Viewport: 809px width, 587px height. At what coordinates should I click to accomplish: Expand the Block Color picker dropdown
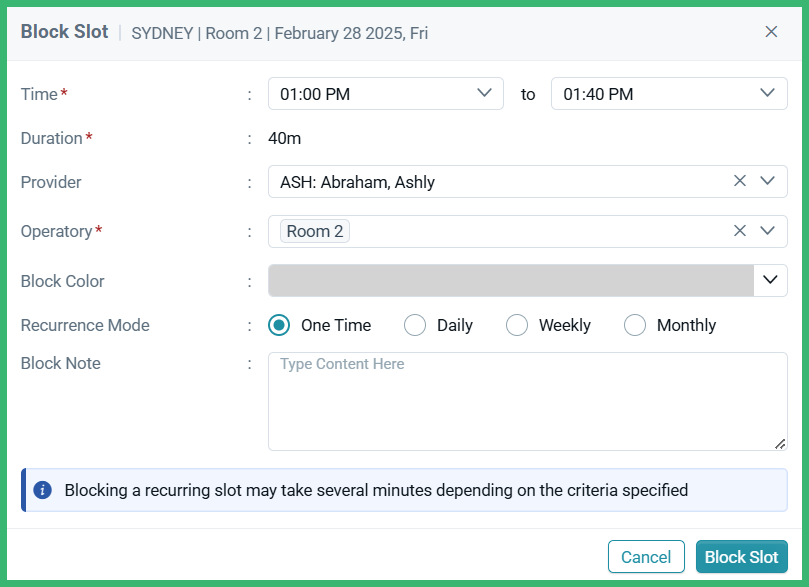770,280
